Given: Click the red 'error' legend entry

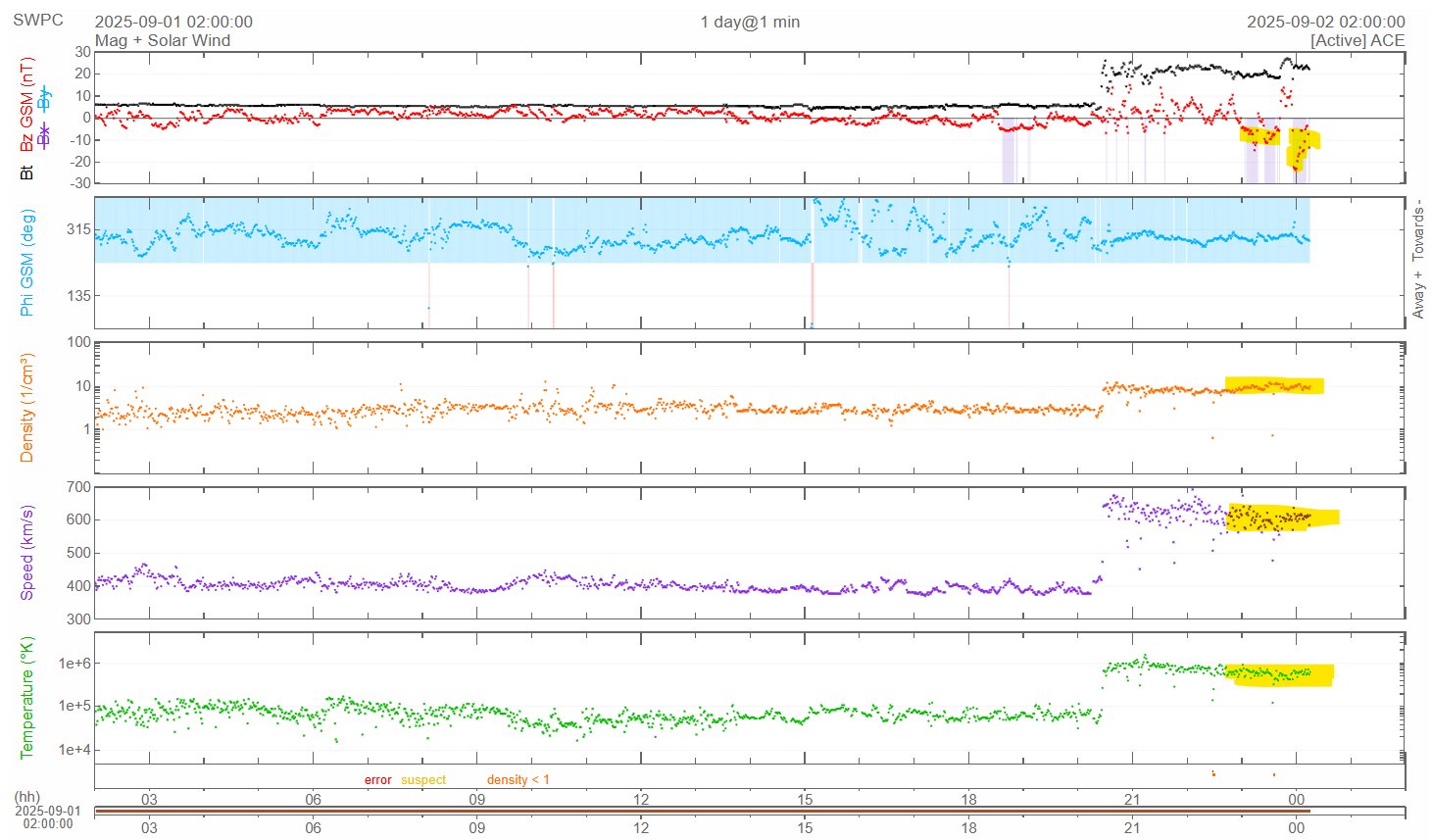Looking at the screenshot, I should click(377, 780).
